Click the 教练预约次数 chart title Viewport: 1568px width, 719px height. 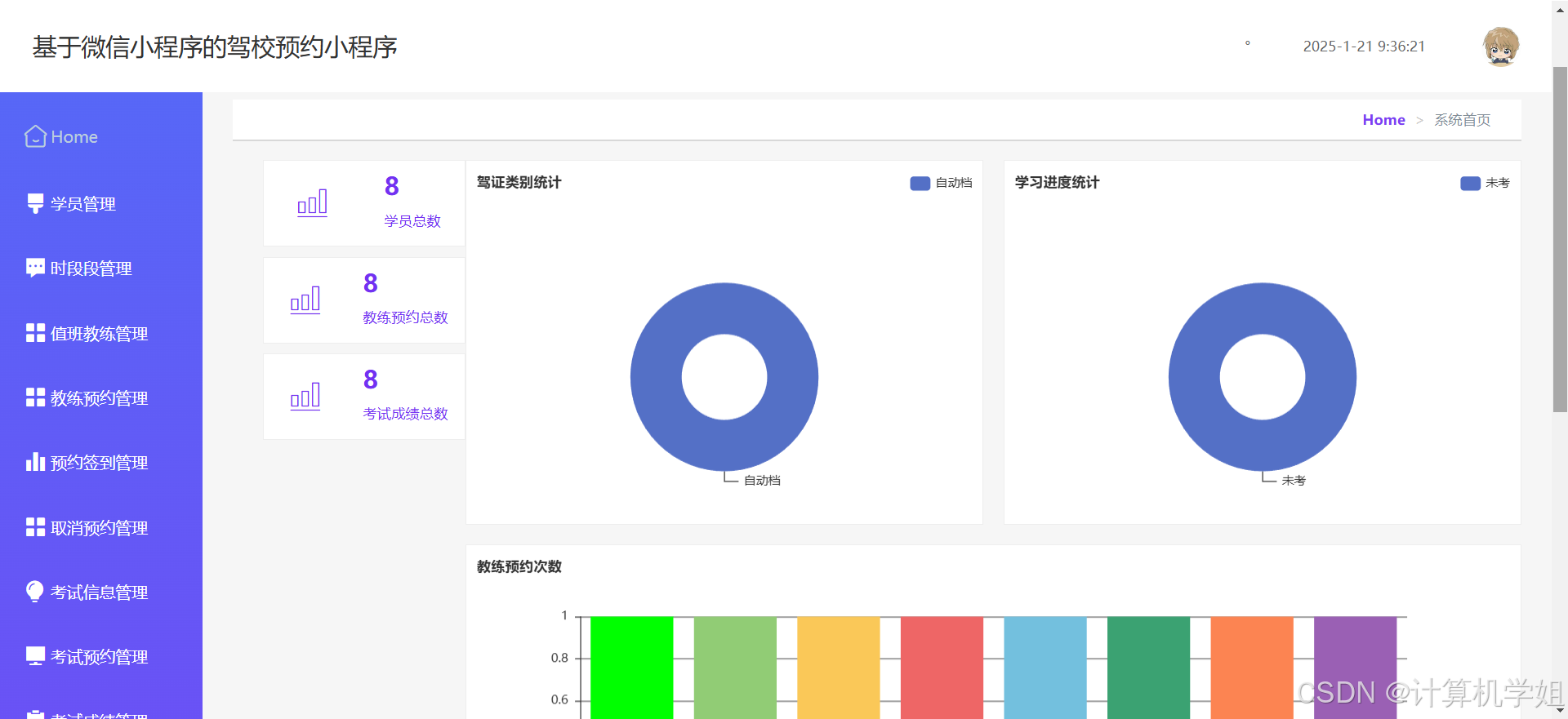click(519, 566)
